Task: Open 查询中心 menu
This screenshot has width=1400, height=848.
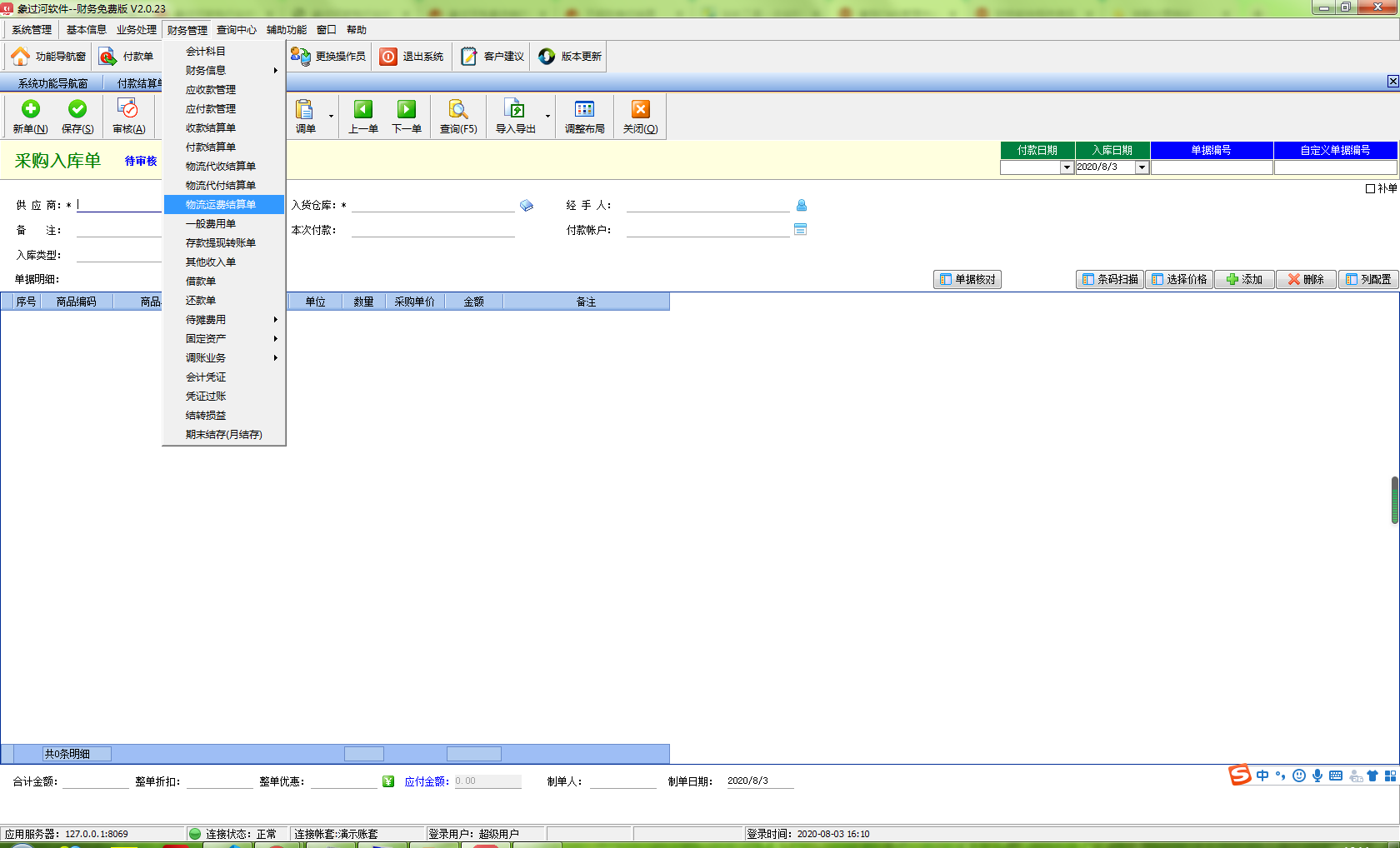Action: click(237, 30)
